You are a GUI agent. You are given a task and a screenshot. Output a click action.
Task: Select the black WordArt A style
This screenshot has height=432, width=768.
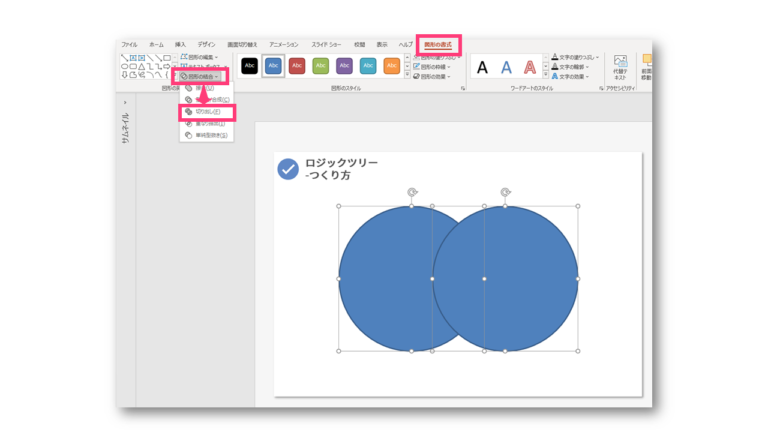[482, 67]
